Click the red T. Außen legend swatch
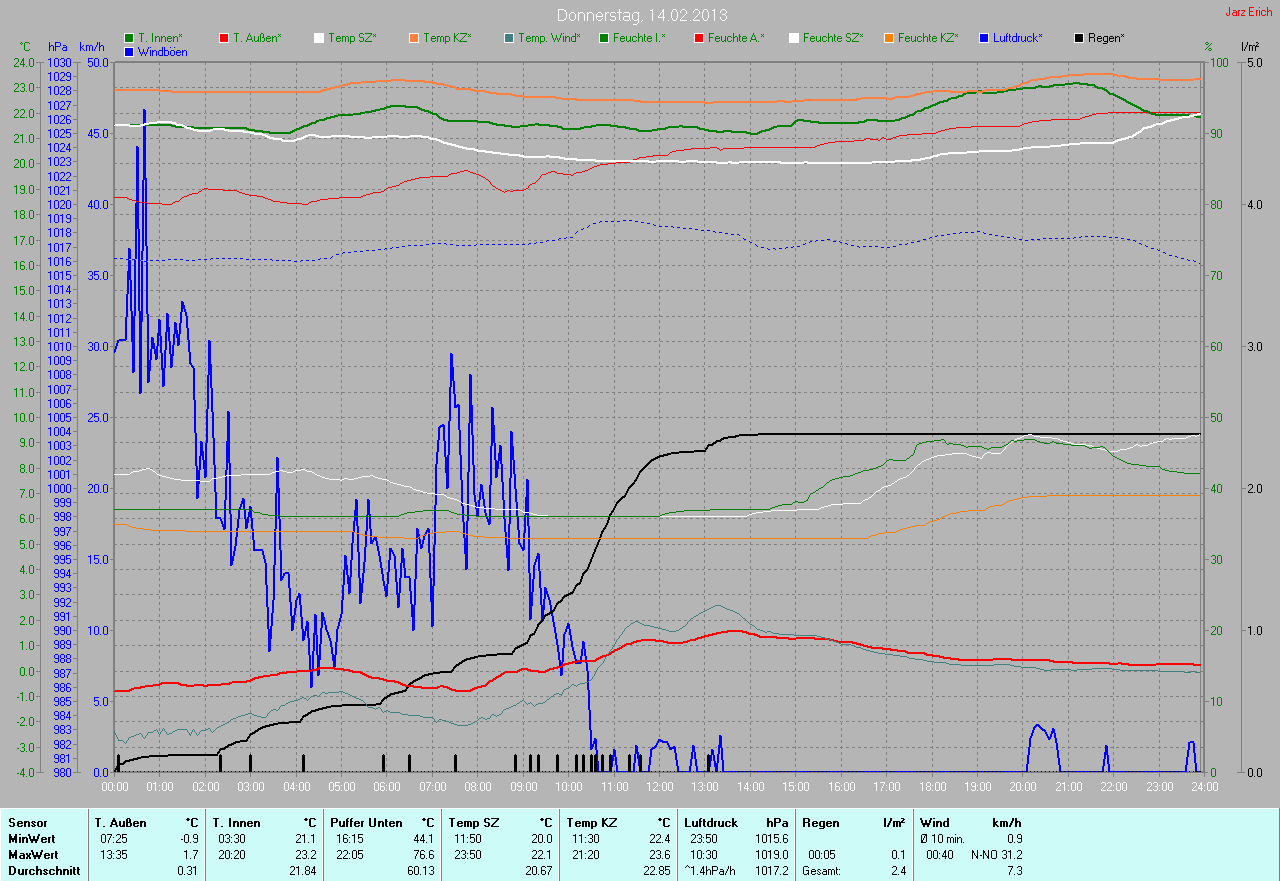Image resolution: width=1280 pixels, height=881 pixels. pyautogui.click(x=223, y=38)
